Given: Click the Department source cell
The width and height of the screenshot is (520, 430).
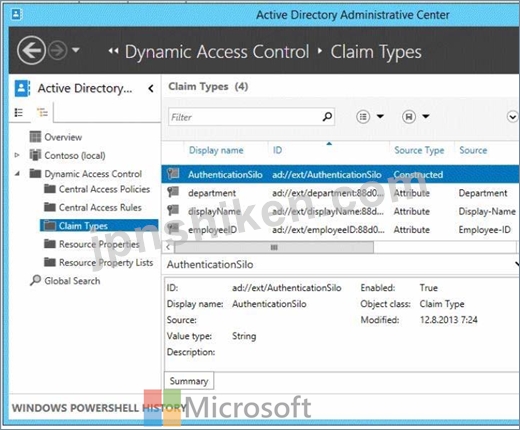Looking at the screenshot, I should pyautogui.click(x=483, y=193).
